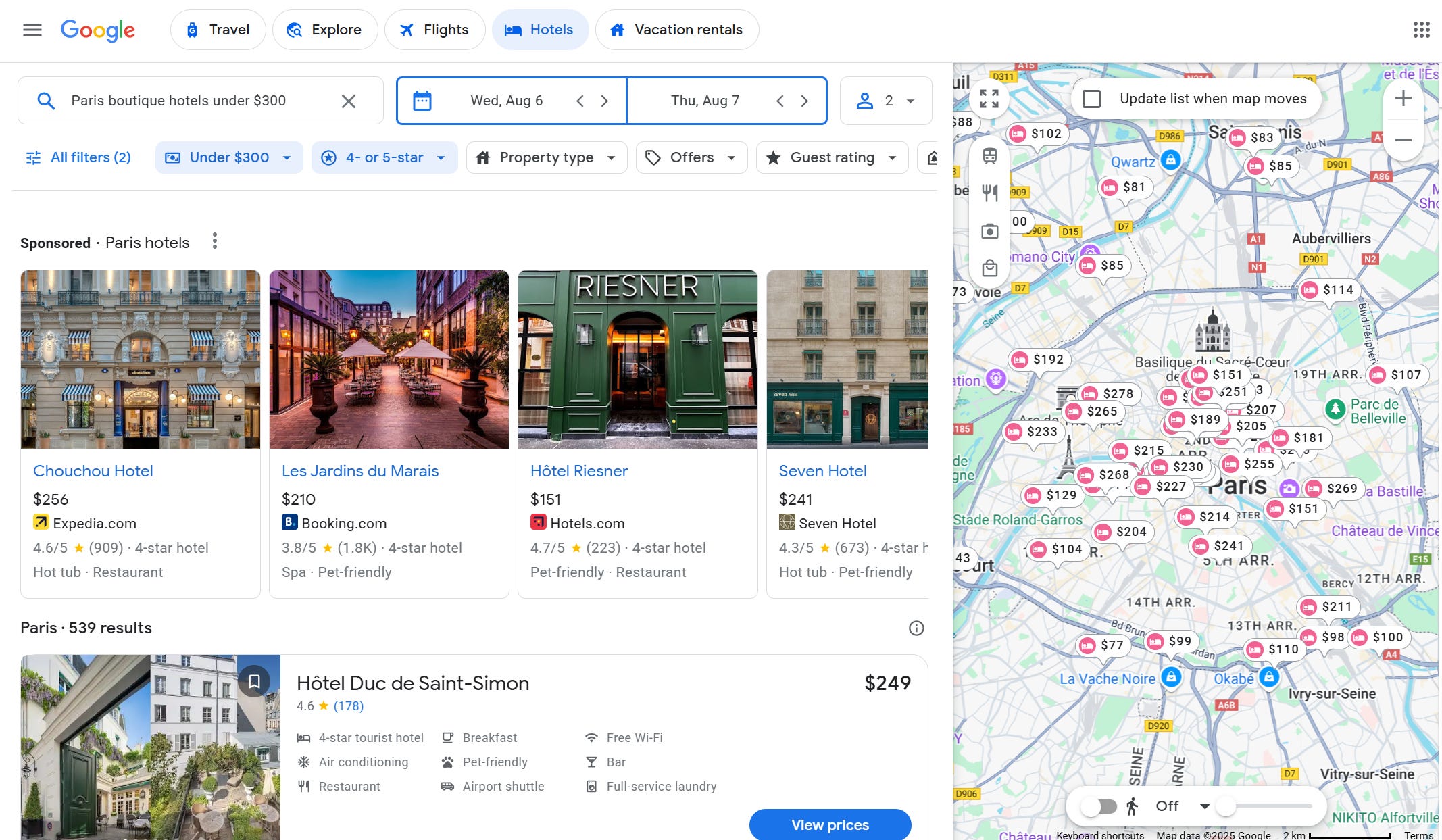Screen dimensions: 1442x840
Task: Open the Google apps grid
Action: [1421, 30]
